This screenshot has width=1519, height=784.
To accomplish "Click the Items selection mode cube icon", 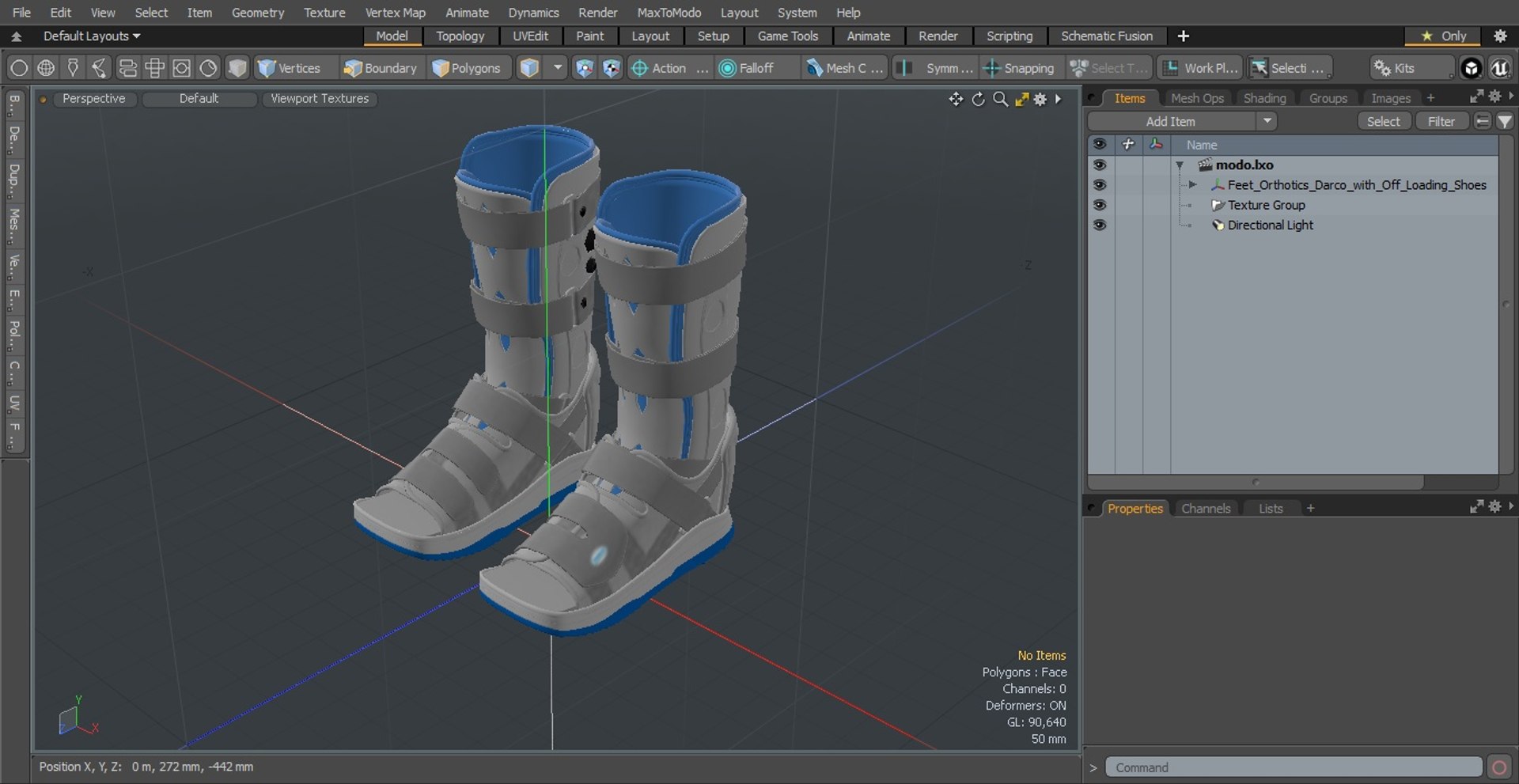I will pyautogui.click(x=529, y=68).
